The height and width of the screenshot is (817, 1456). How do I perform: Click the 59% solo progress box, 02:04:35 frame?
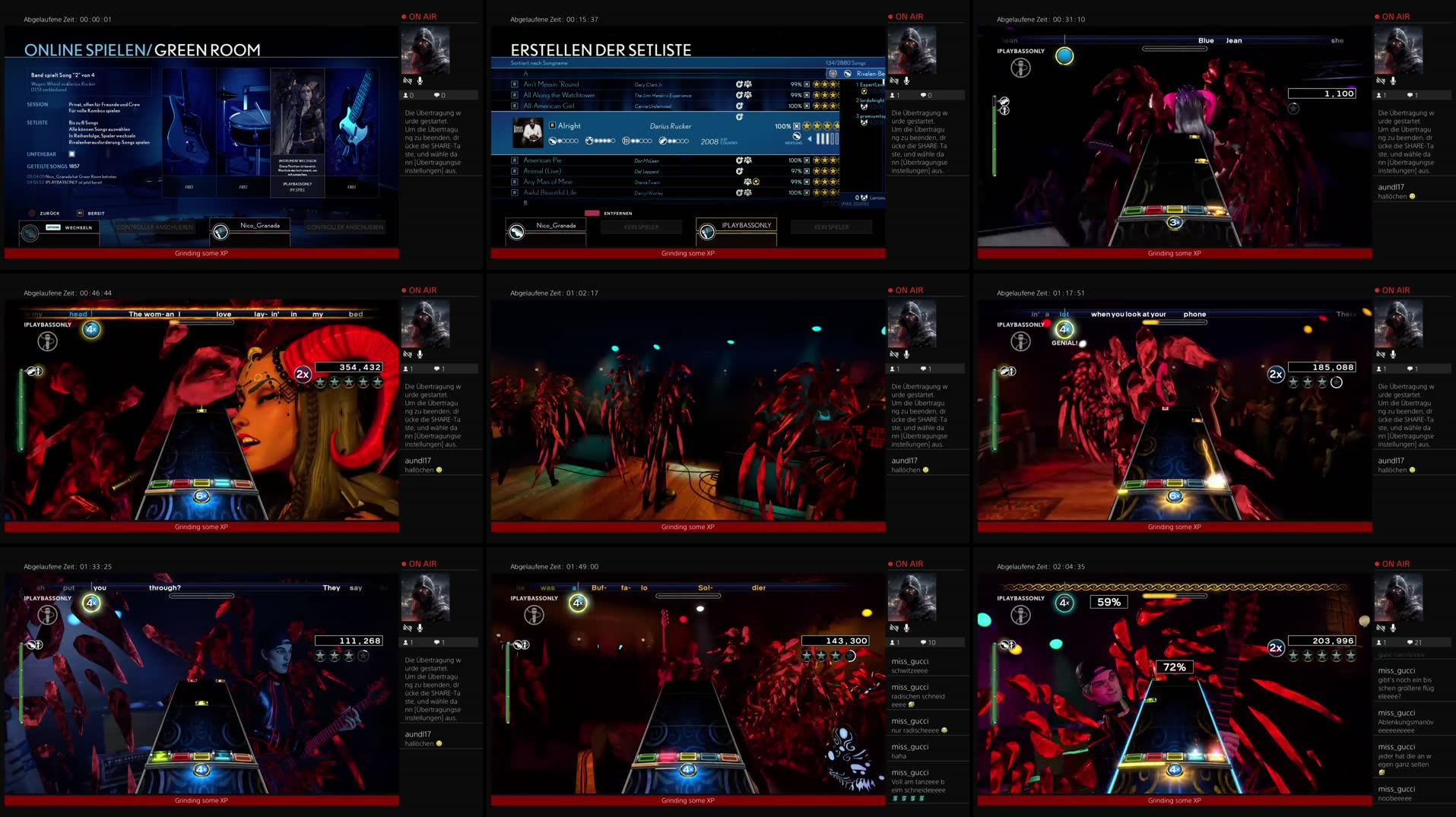1109,602
